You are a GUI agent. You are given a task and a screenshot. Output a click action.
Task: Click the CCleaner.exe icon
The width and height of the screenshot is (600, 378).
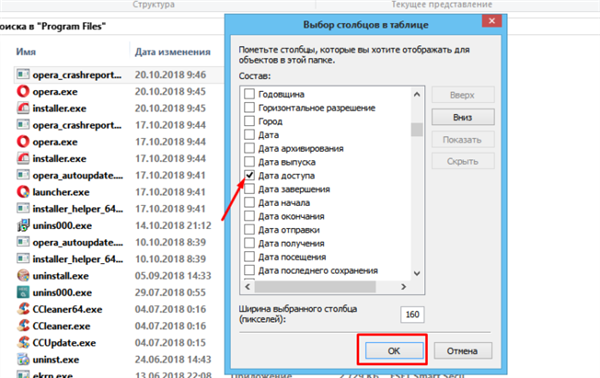pyautogui.click(x=23, y=326)
